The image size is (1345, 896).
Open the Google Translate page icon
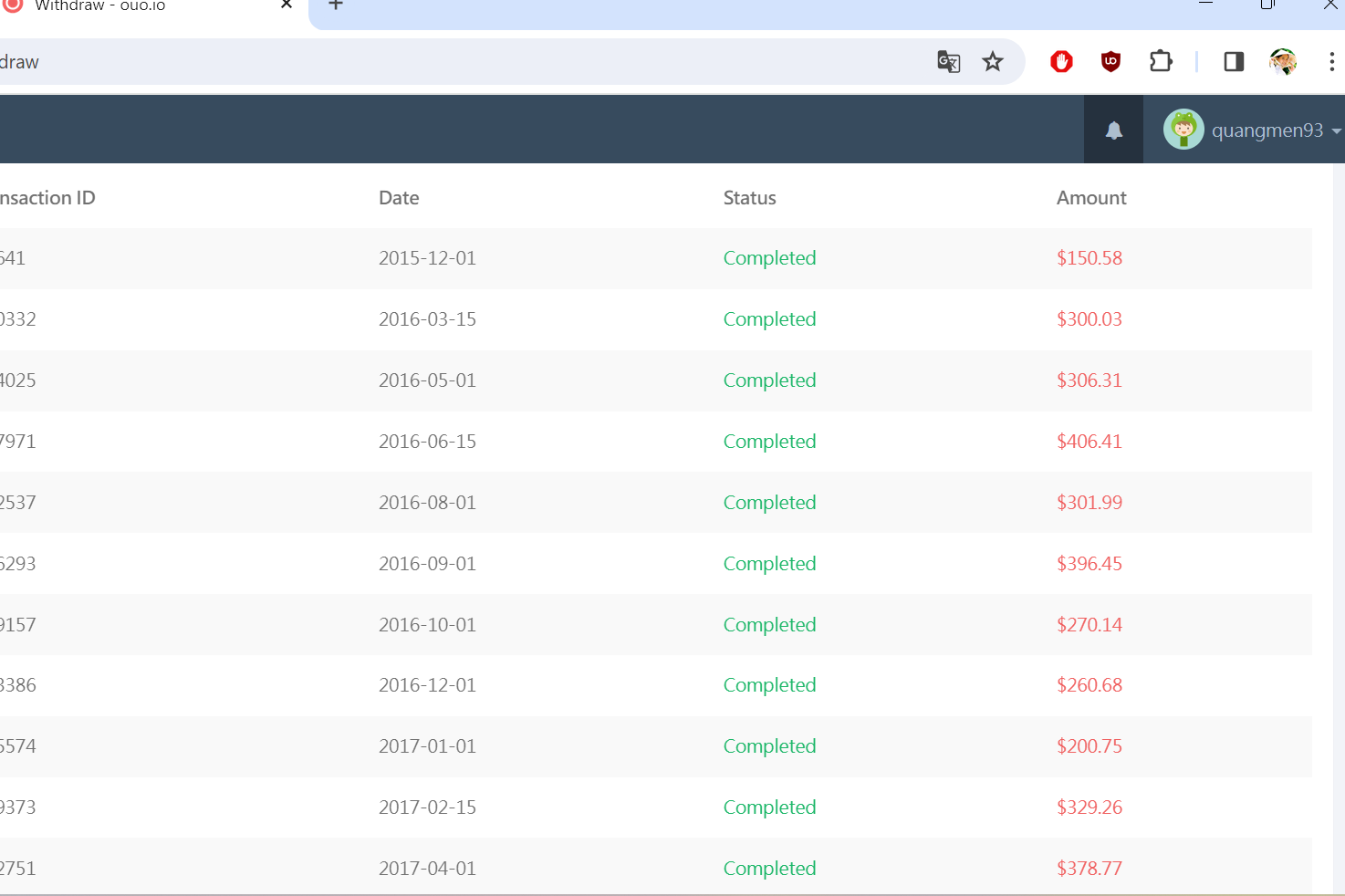[949, 62]
